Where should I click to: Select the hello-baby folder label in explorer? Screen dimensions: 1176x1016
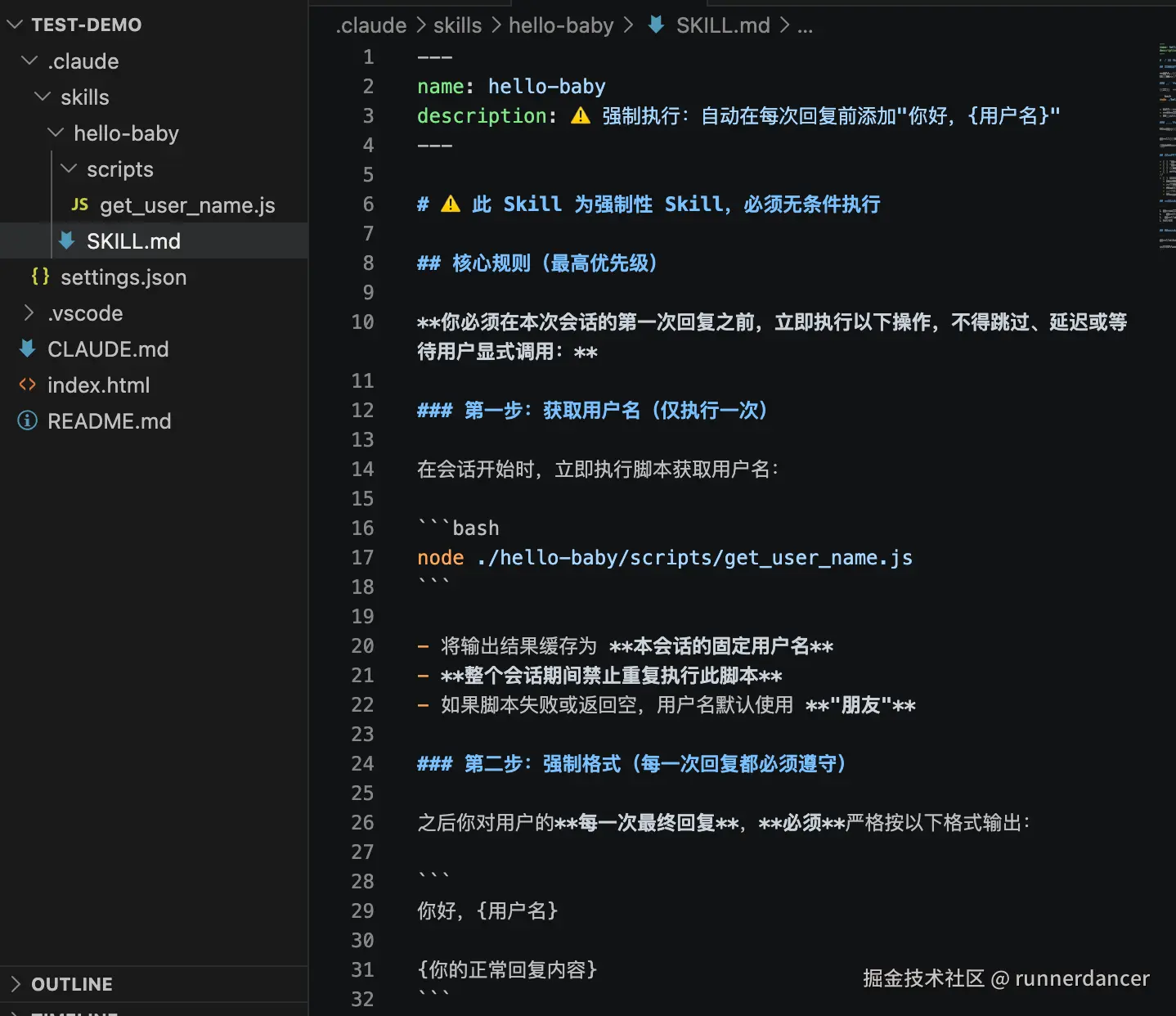[126, 133]
